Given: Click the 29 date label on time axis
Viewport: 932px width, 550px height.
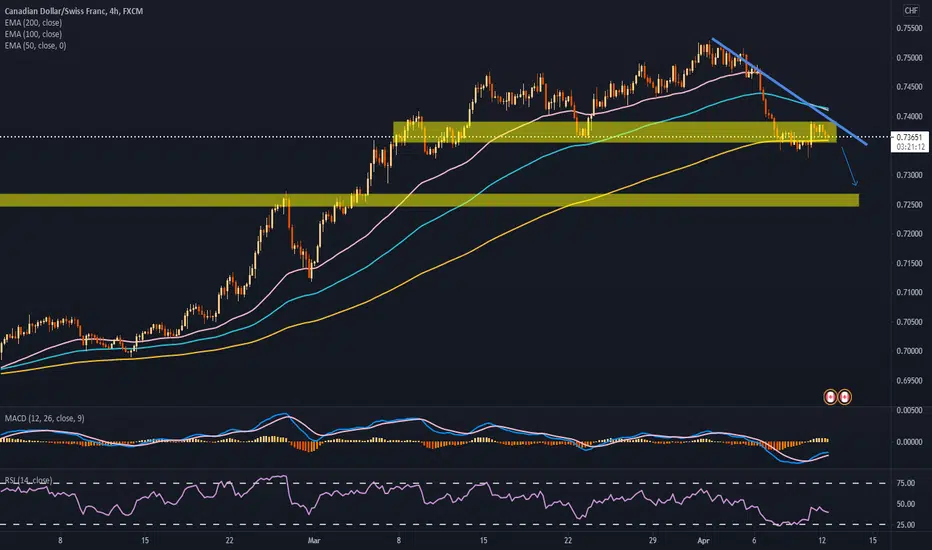Looking at the screenshot, I should pos(653,540).
